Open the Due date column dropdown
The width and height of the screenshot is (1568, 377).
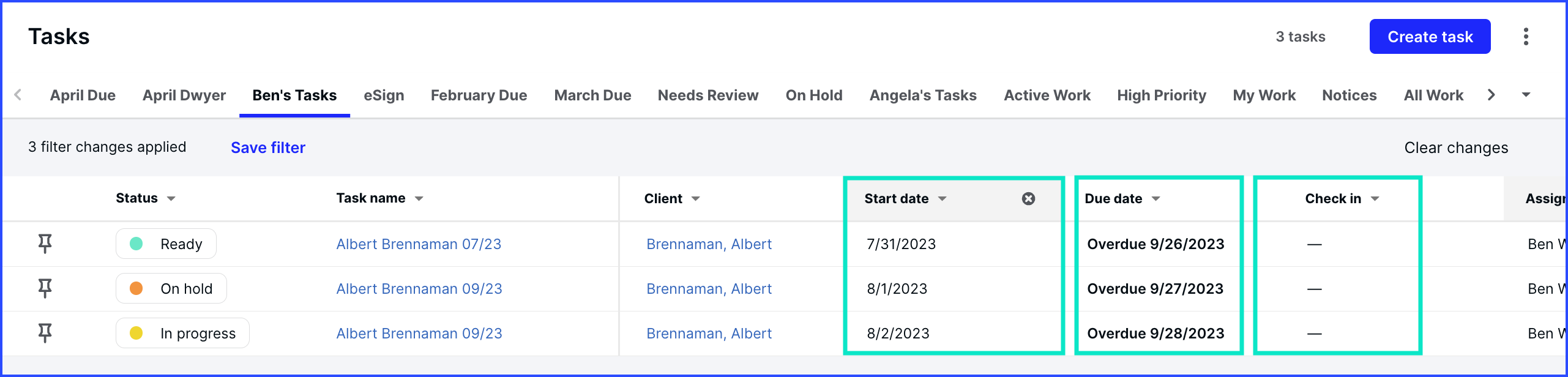pos(1155,198)
